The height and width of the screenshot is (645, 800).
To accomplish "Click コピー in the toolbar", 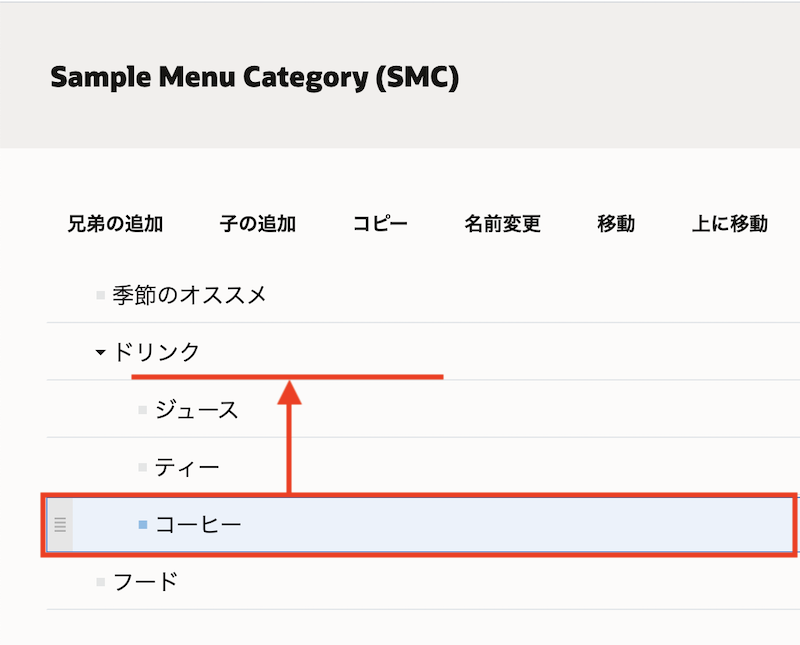I will coord(380,224).
